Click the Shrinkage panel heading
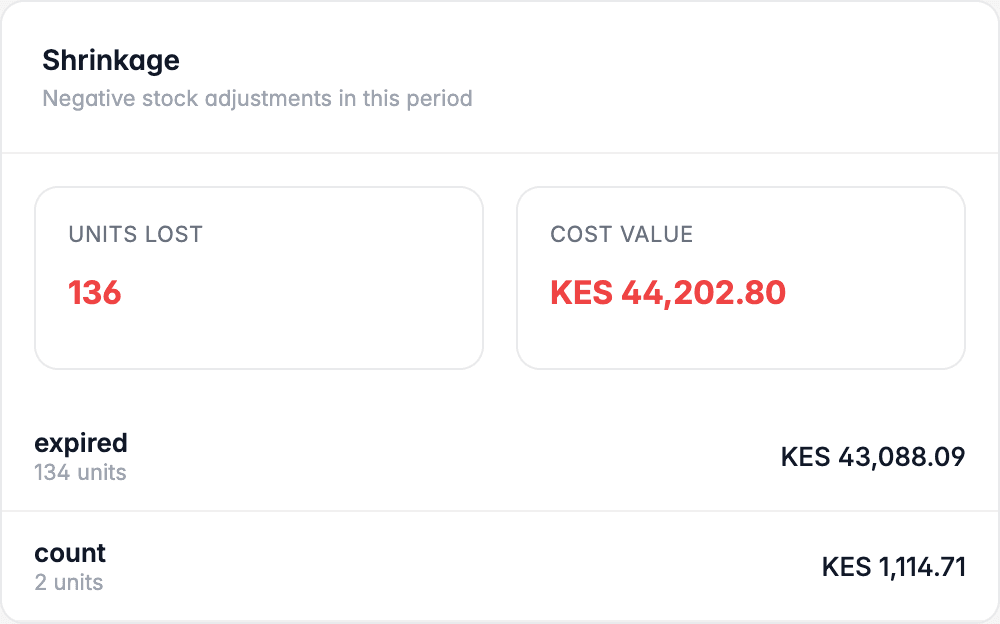The image size is (1000, 624). pos(111,61)
